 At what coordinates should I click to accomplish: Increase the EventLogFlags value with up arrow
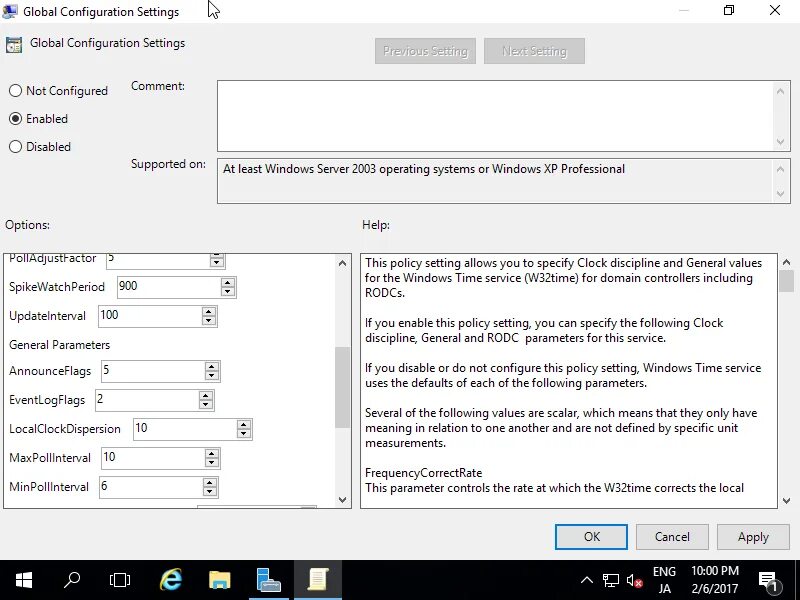click(x=206, y=395)
